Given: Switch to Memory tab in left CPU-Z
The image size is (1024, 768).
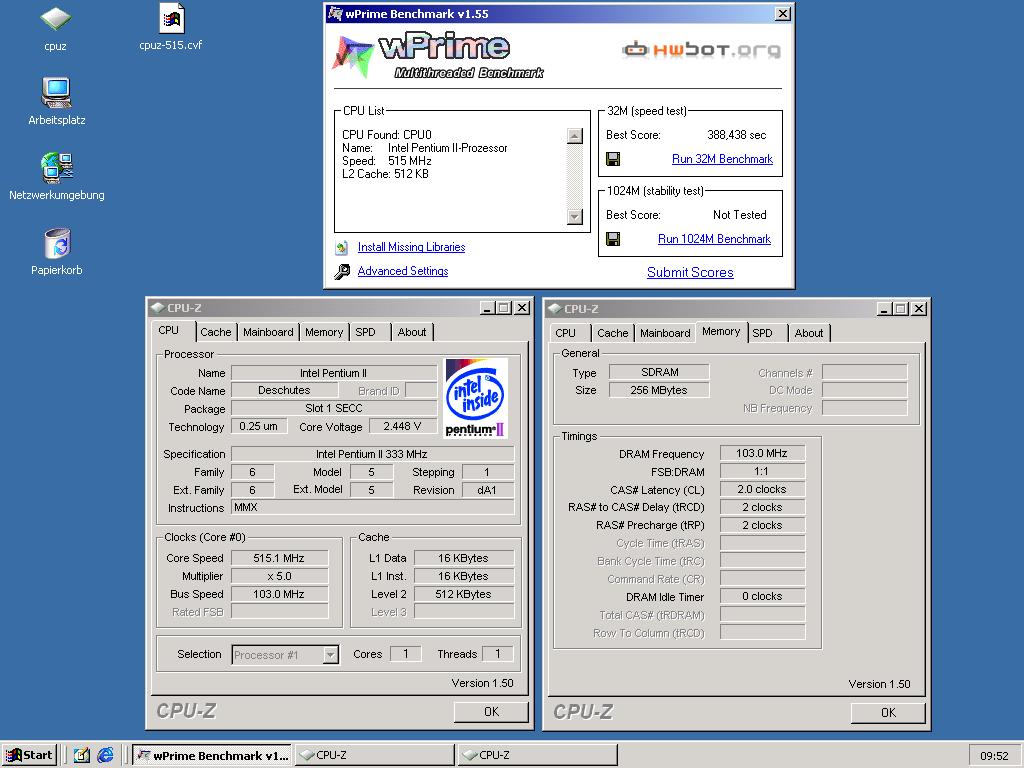Looking at the screenshot, I should [324, 332].
